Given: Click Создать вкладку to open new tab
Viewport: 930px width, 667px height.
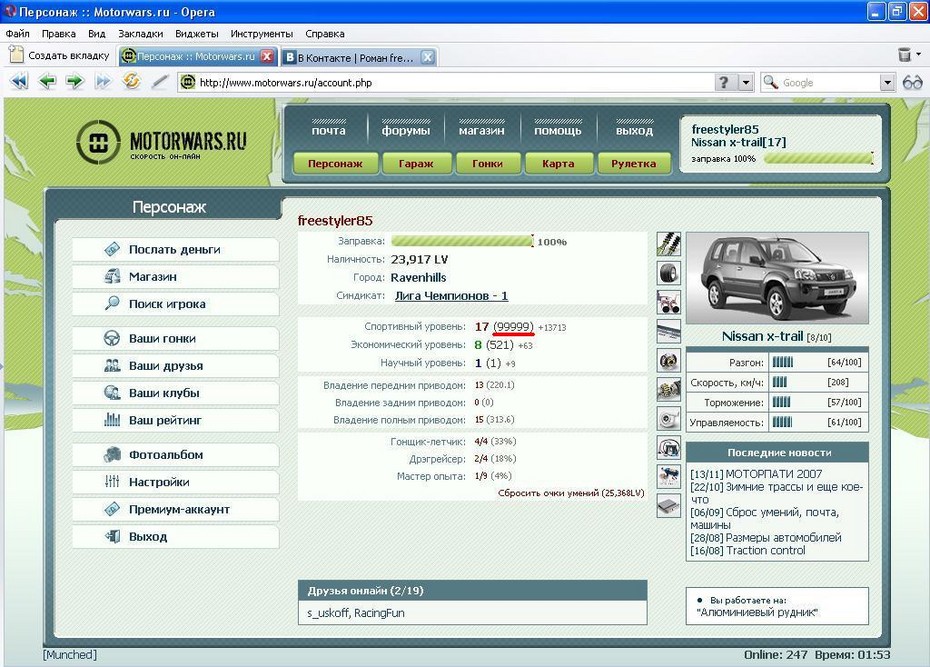Looking at the screenshot, I should [60, 55].
